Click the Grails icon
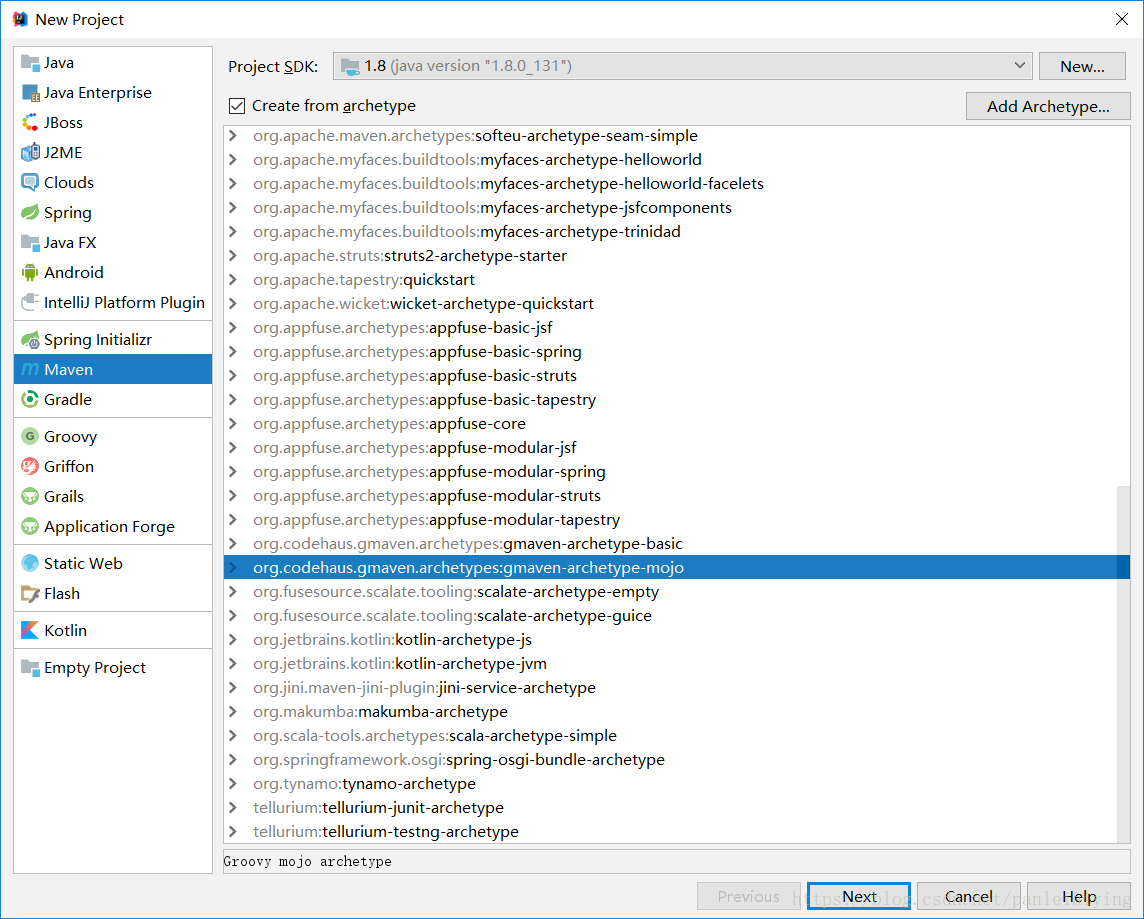 (30, 497)
